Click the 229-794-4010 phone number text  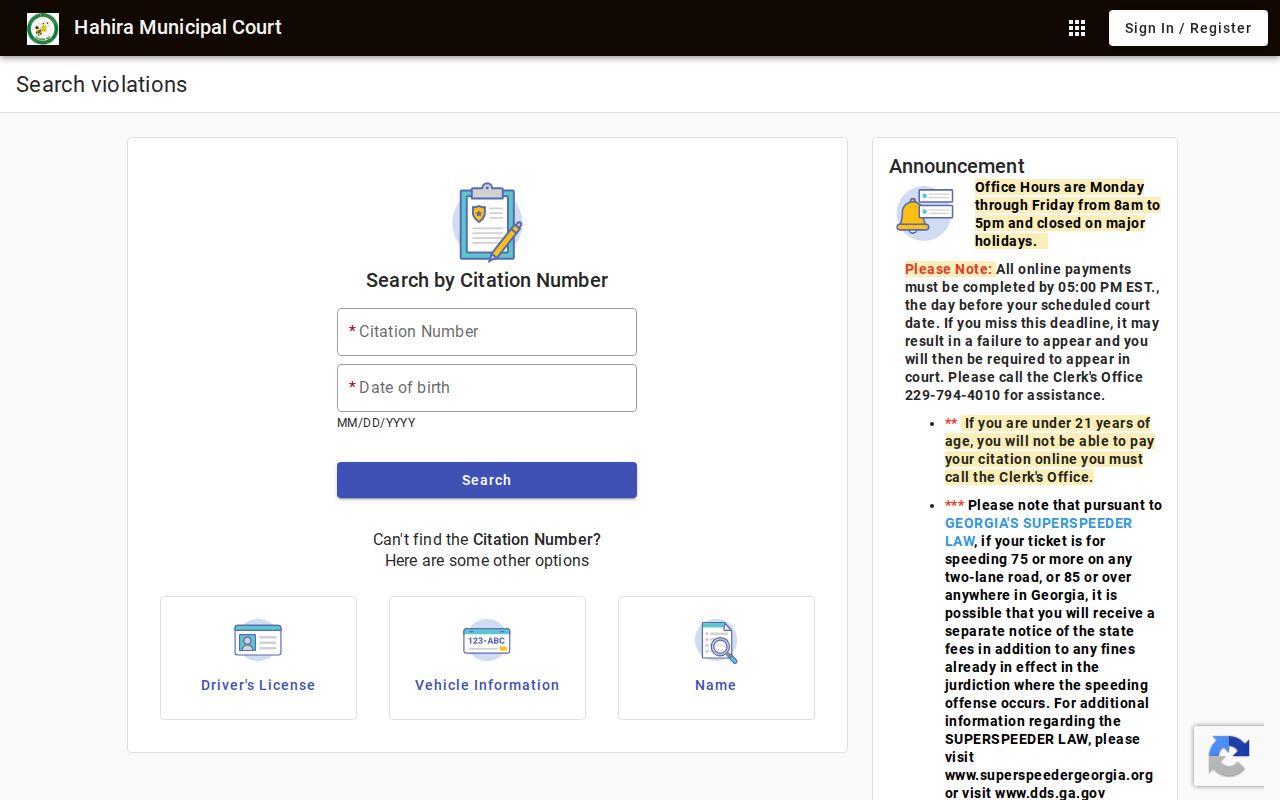(x=952, y=395)
